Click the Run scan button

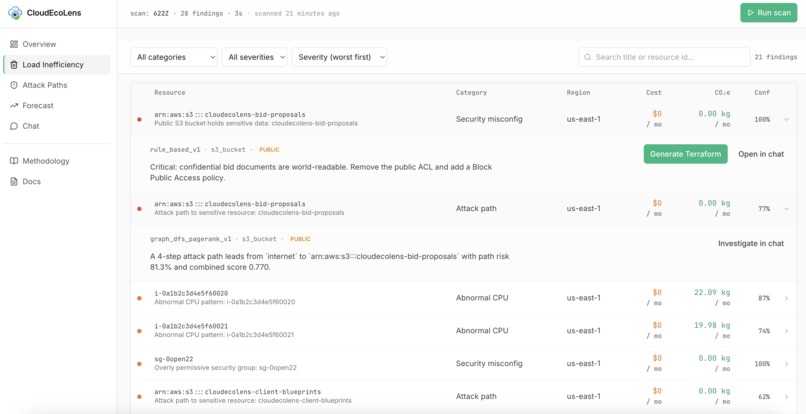(768, 13)
